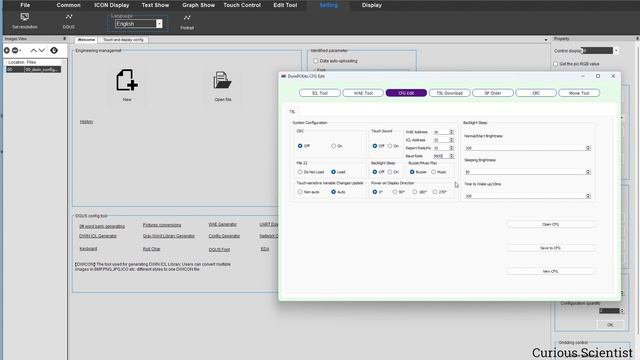This screenshot has height=360, width=640.
Task: Turn Backlight Sleep On
Action: [390, 172]
